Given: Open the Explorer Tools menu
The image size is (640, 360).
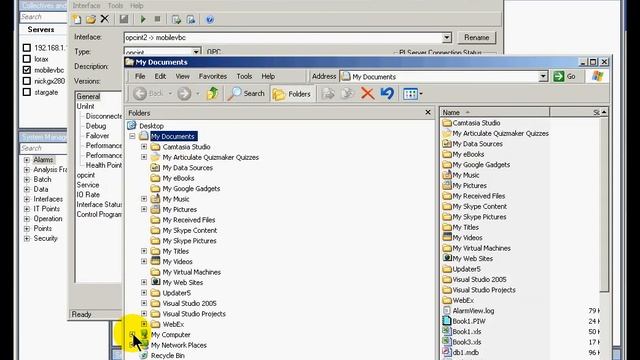Looking at the screenshot, I should click(244, 76).
